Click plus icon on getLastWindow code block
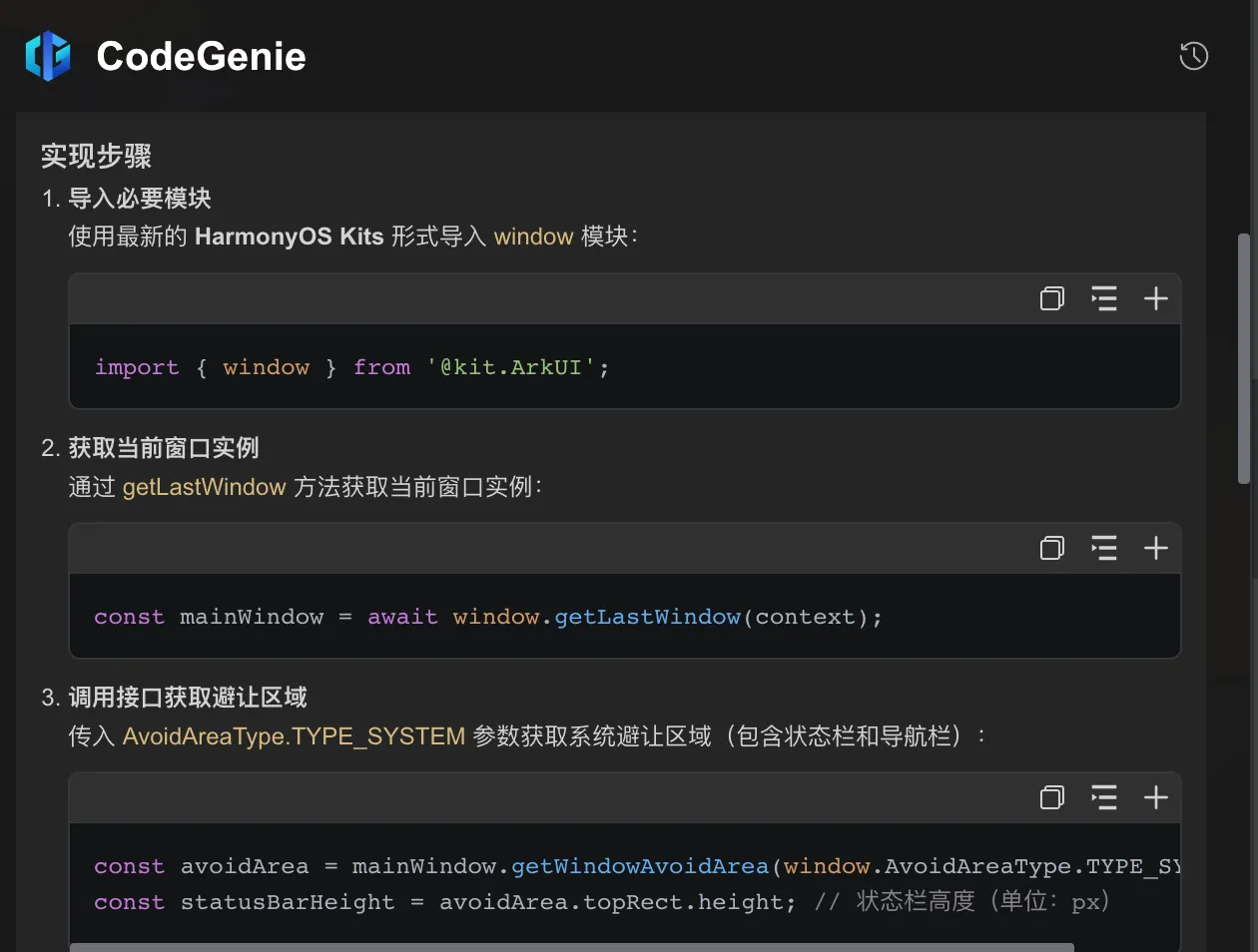This screenshot has width=1258, height=952. [x=1155, y=548]
